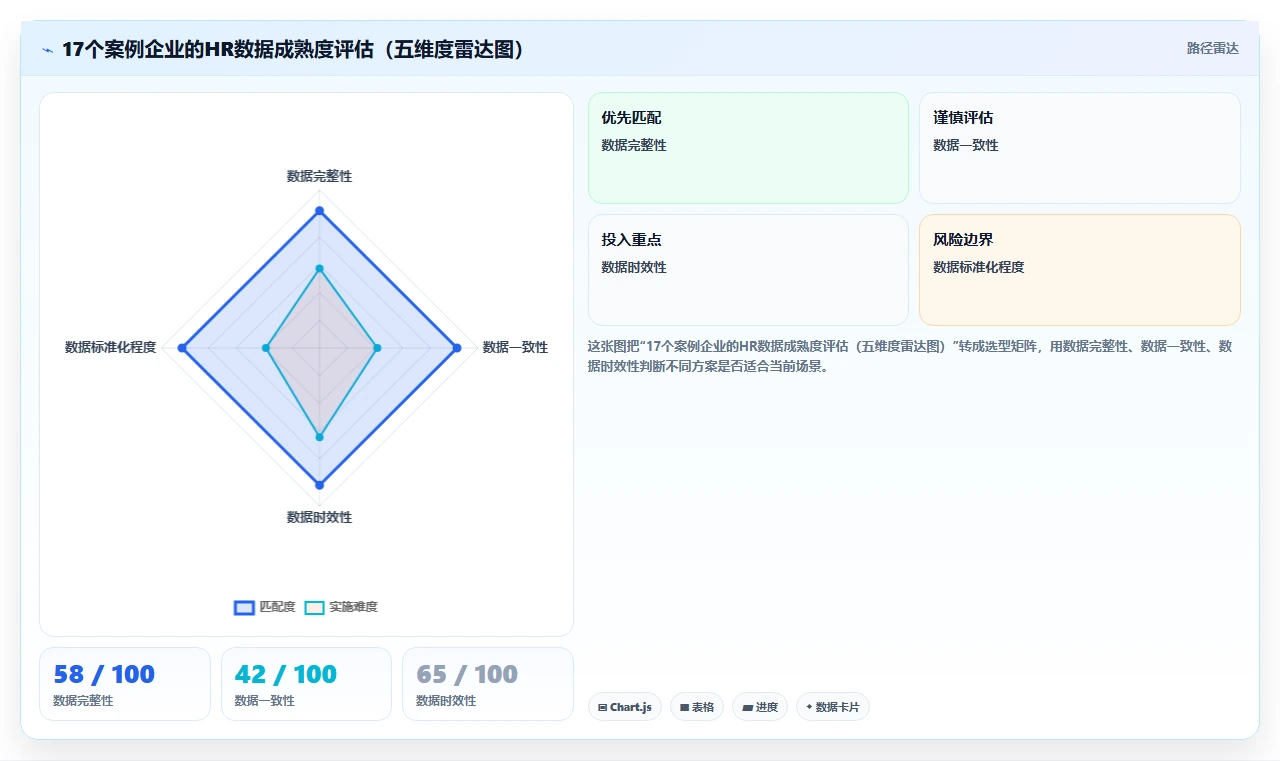Click the 数据卡片 tag
The image size is (1280, 761).
[x=833, y=707]
